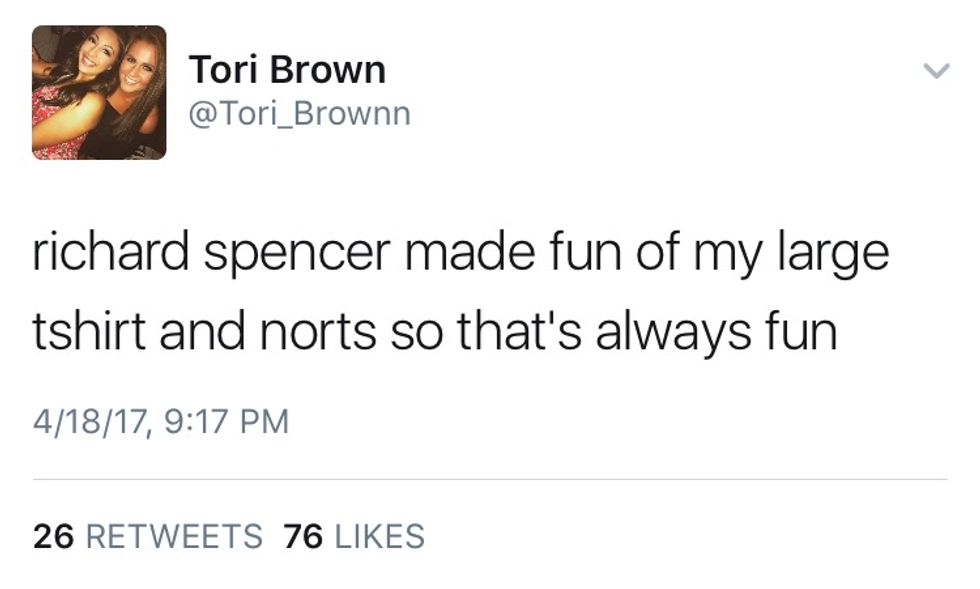Image resolution: width=980 pixels, height=589 pixels.
Task: Click Tori Brown's profile picture
Action: click(x=99, y=93)
